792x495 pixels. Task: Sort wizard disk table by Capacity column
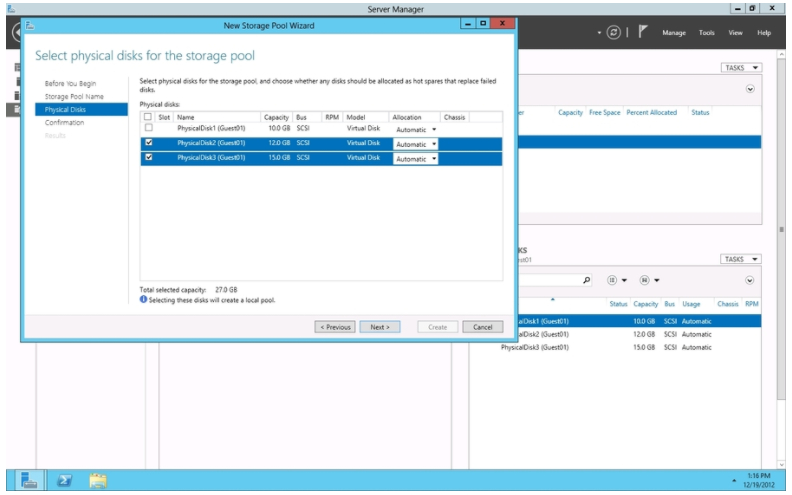coord(277,117)
